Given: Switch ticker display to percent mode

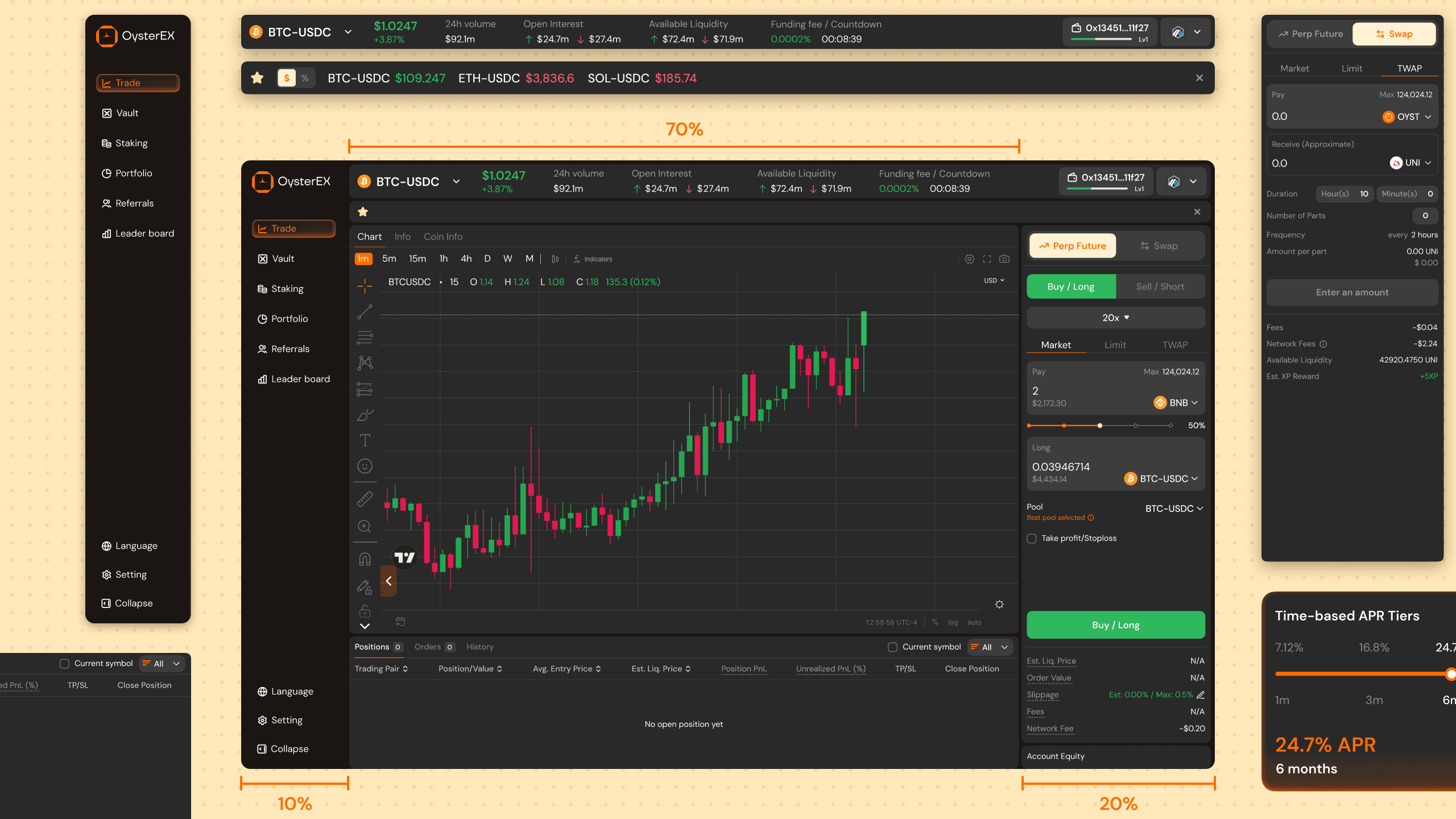Looking at the screenshot, I should [305, 78].
